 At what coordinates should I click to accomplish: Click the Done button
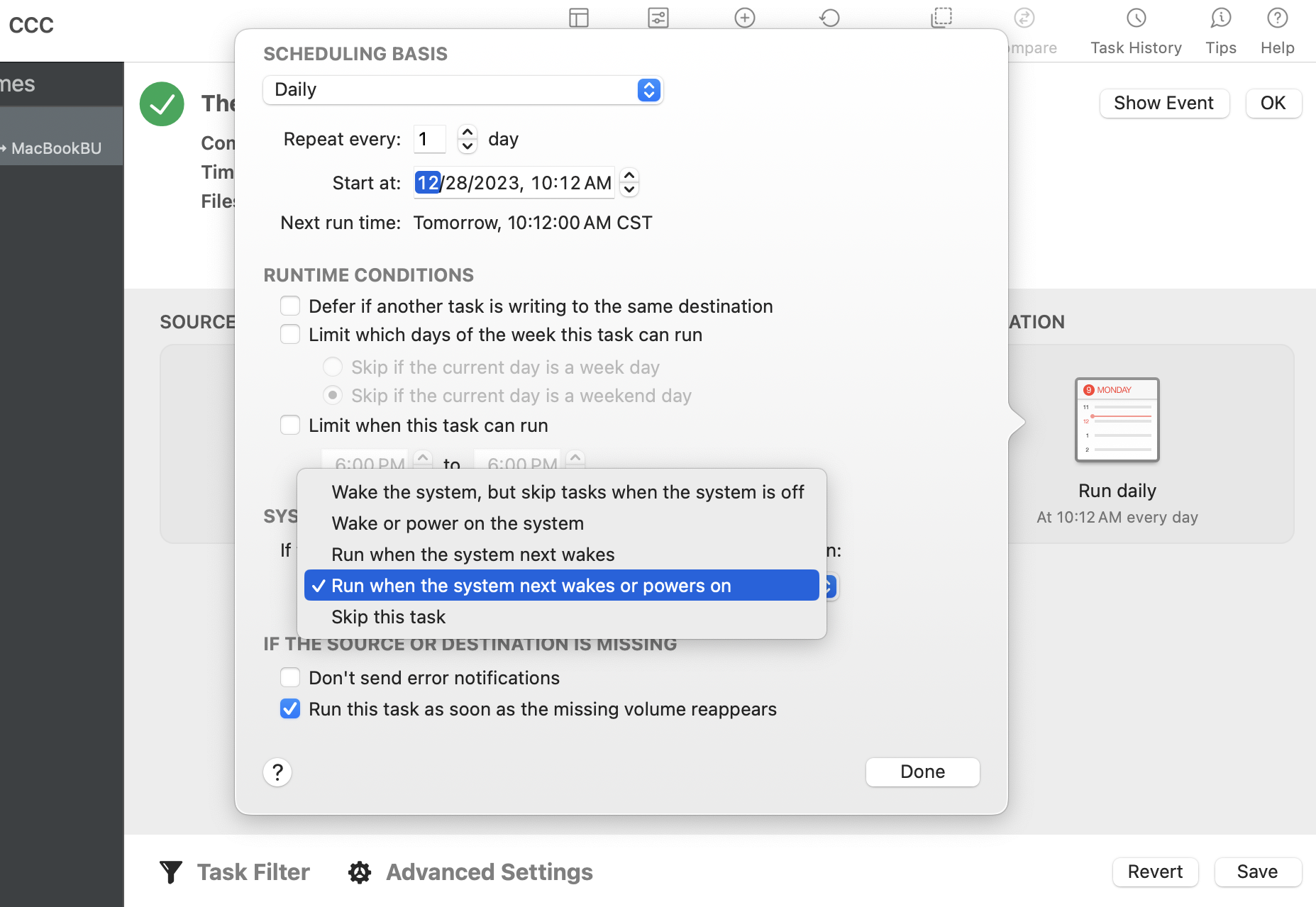pos(922,772)
